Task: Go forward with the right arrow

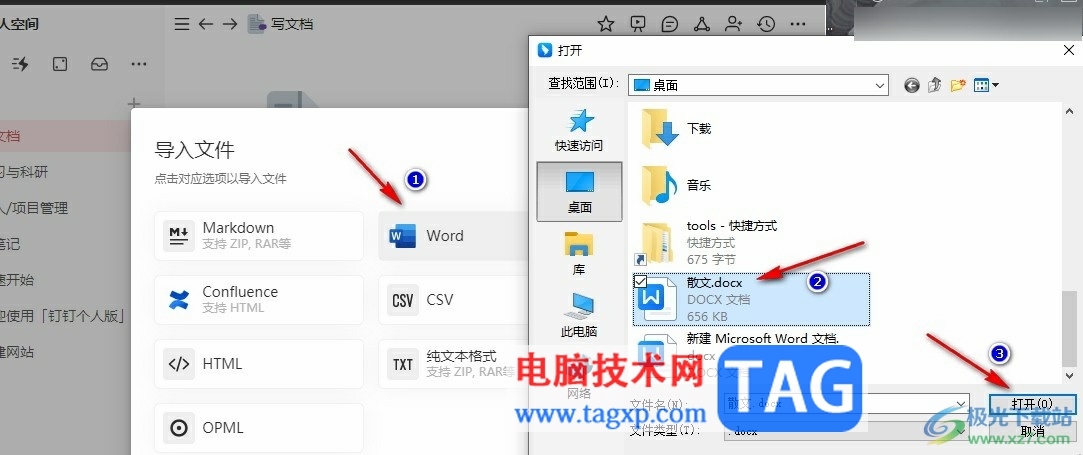Action: click(230, 24)
